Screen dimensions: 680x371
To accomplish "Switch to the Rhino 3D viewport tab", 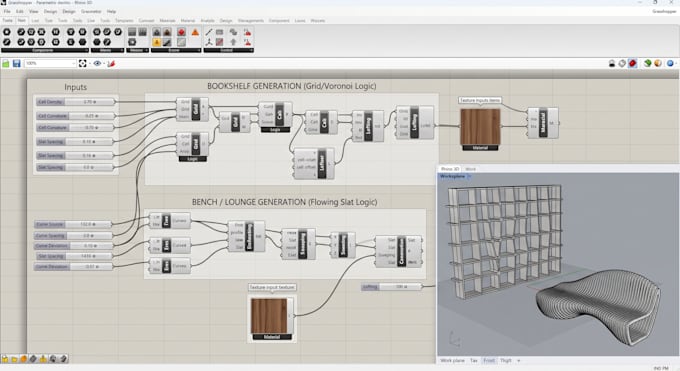I will [x=450, y=169].
